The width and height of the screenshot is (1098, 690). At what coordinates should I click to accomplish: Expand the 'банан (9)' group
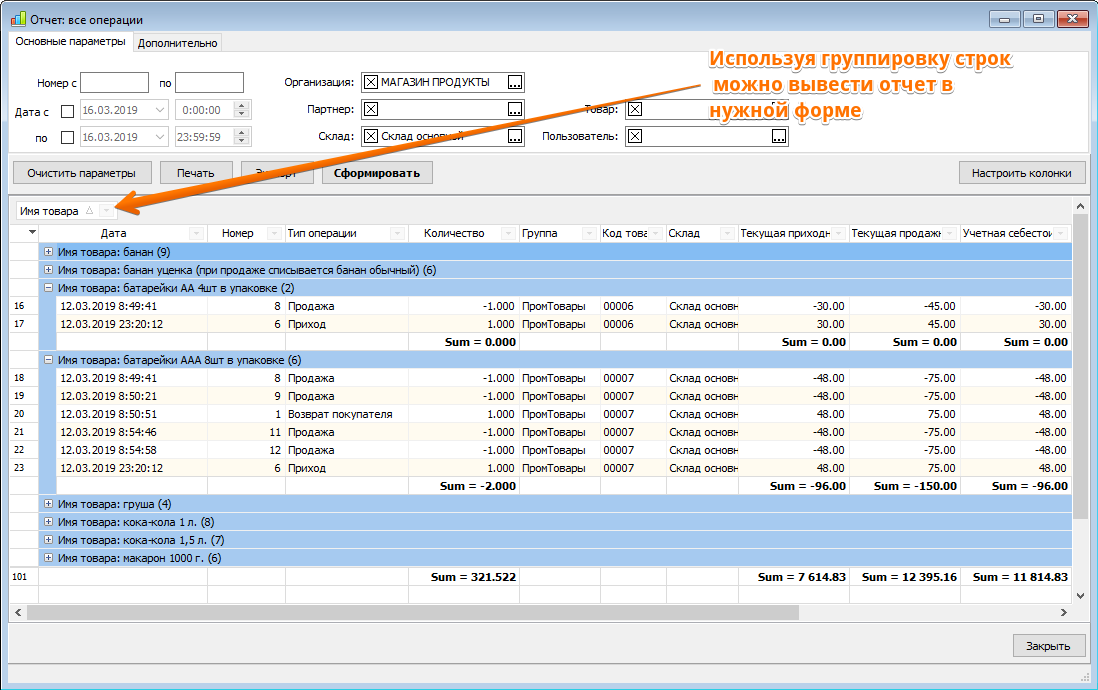pyautogui.click(x=48, y=251)
